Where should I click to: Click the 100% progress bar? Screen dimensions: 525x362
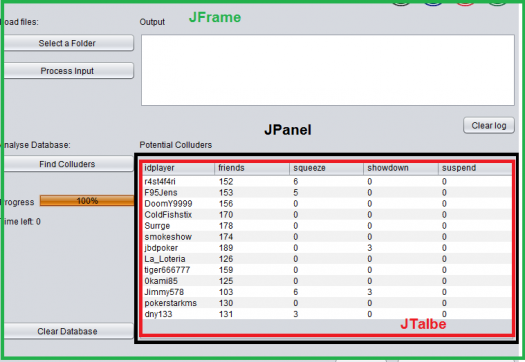[87, 201]
